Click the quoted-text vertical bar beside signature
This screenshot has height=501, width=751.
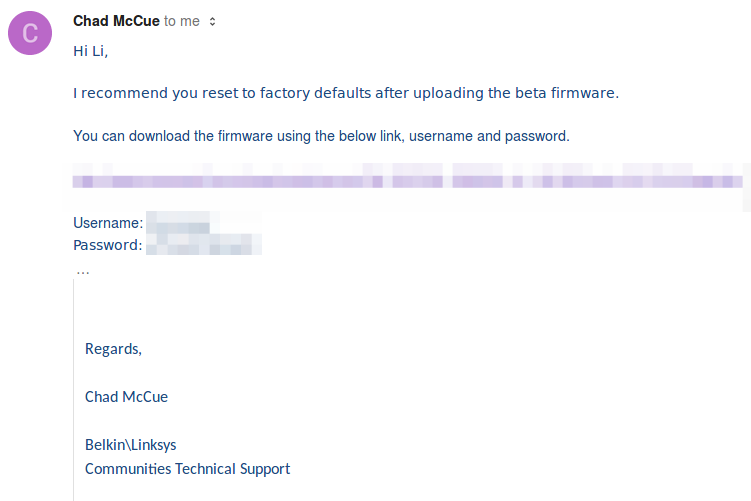pos(74,400)
